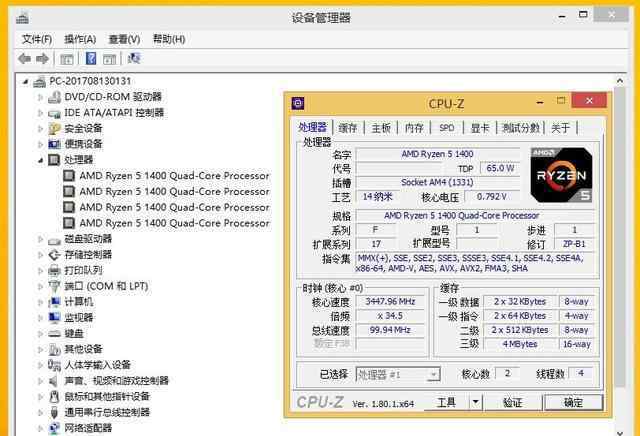Click the properties pane toolbar icon
640x436 pixels.
click(x=109, y=59)
